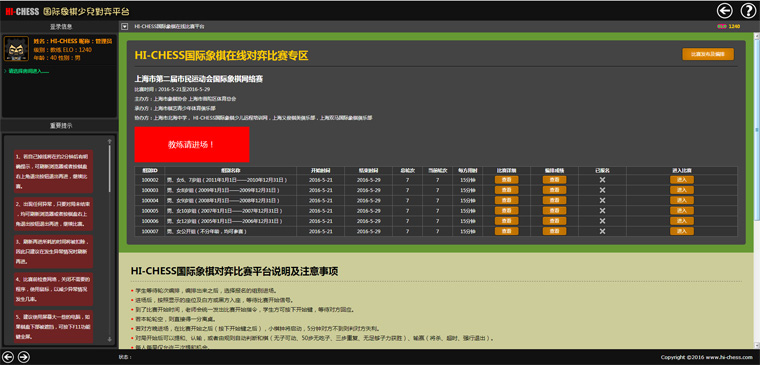Click up arrow of the tips panel scrollbar

coord(110,142)
